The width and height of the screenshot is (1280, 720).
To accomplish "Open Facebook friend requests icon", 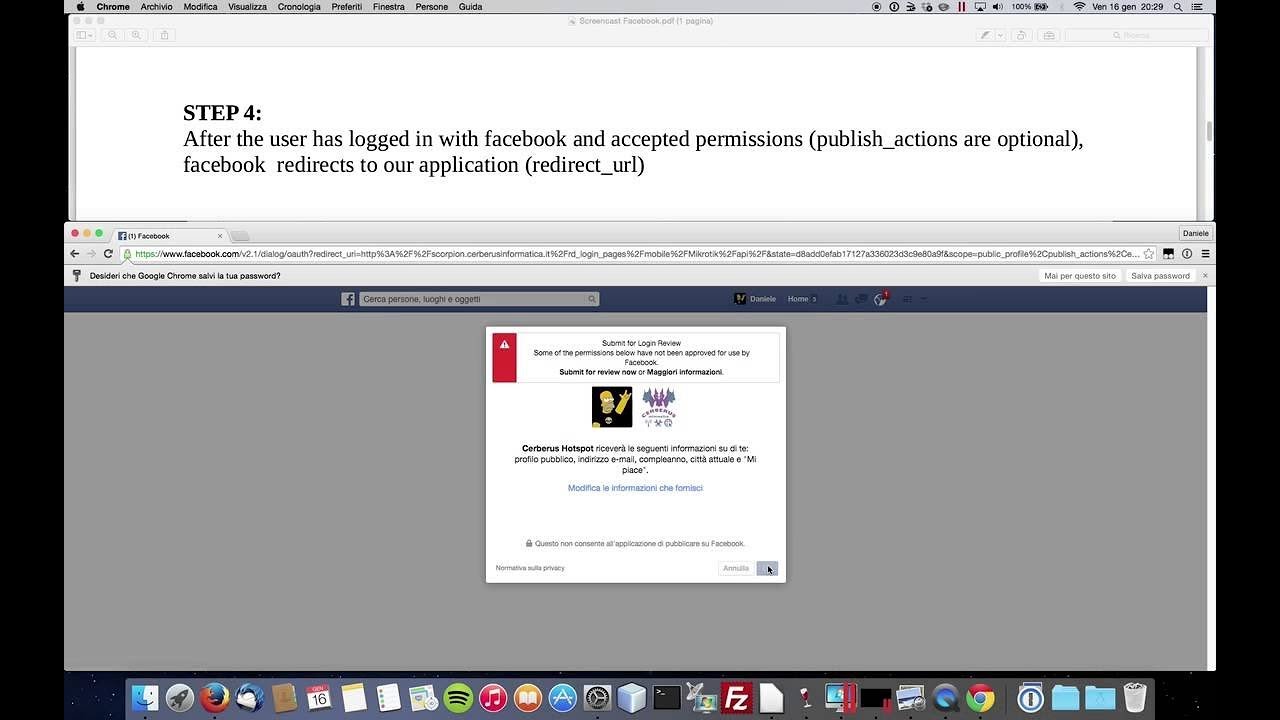I will click(x=842, y=299).
